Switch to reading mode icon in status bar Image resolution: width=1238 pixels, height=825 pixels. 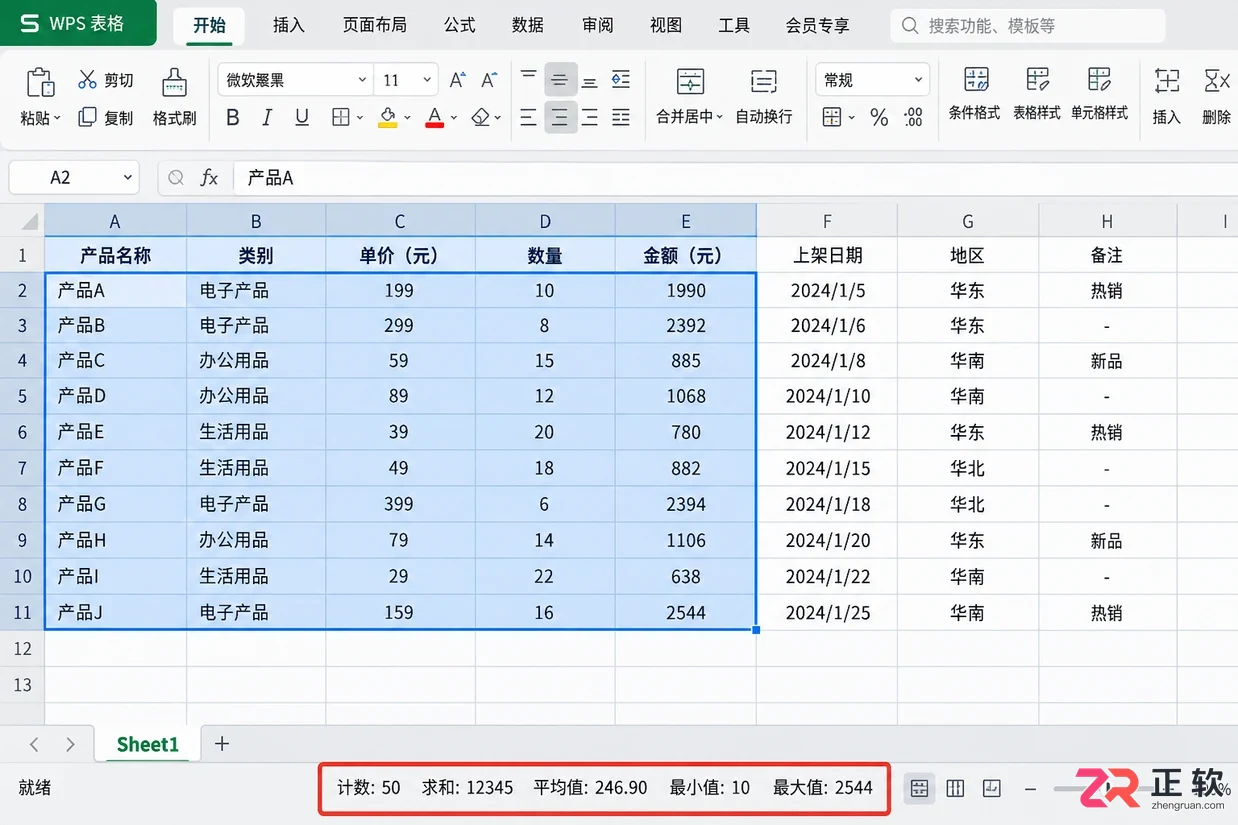tap(991, 788)
